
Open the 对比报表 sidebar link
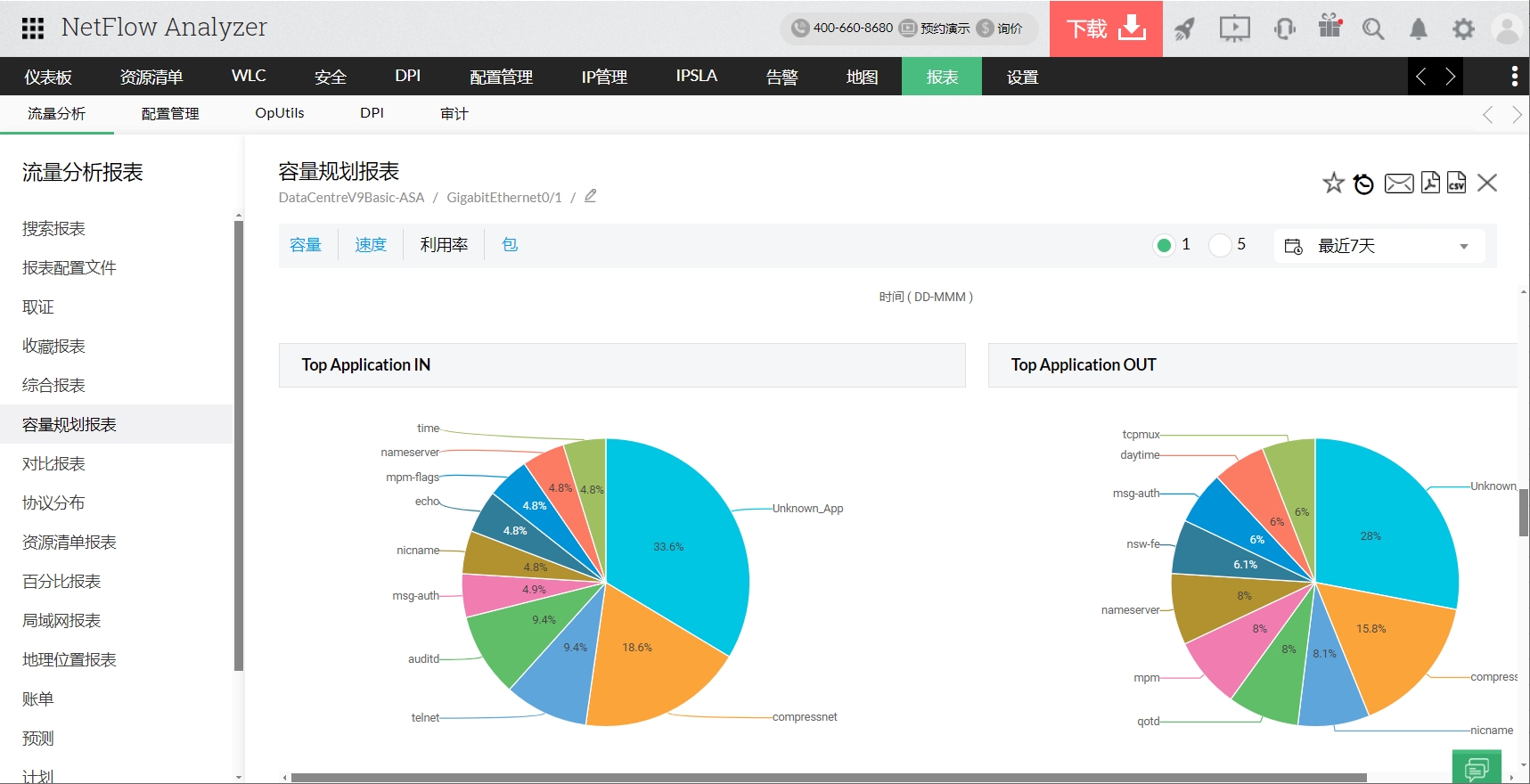click(53, 463)
